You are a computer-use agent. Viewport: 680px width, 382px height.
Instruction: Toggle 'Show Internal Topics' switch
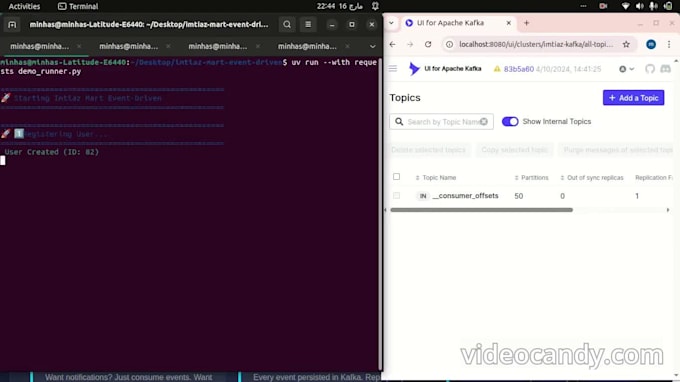510,122
